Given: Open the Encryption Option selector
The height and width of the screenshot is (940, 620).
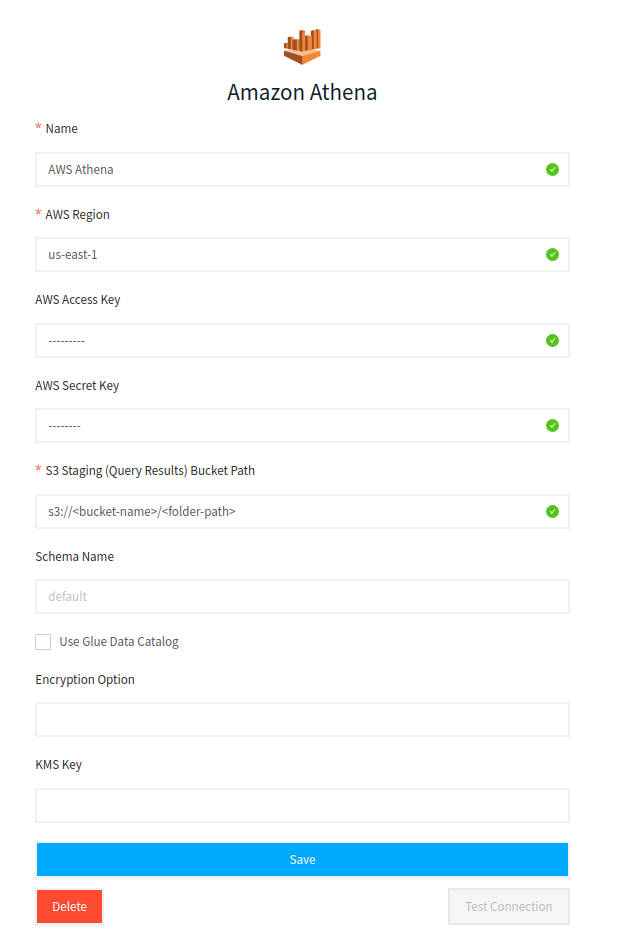Looking at the screenshot, I should (x=302, y=719).
